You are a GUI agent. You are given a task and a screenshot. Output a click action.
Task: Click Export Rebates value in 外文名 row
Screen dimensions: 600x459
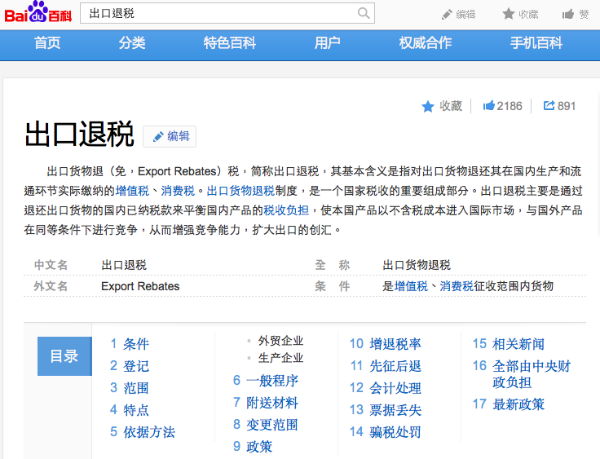click(140, 286)
